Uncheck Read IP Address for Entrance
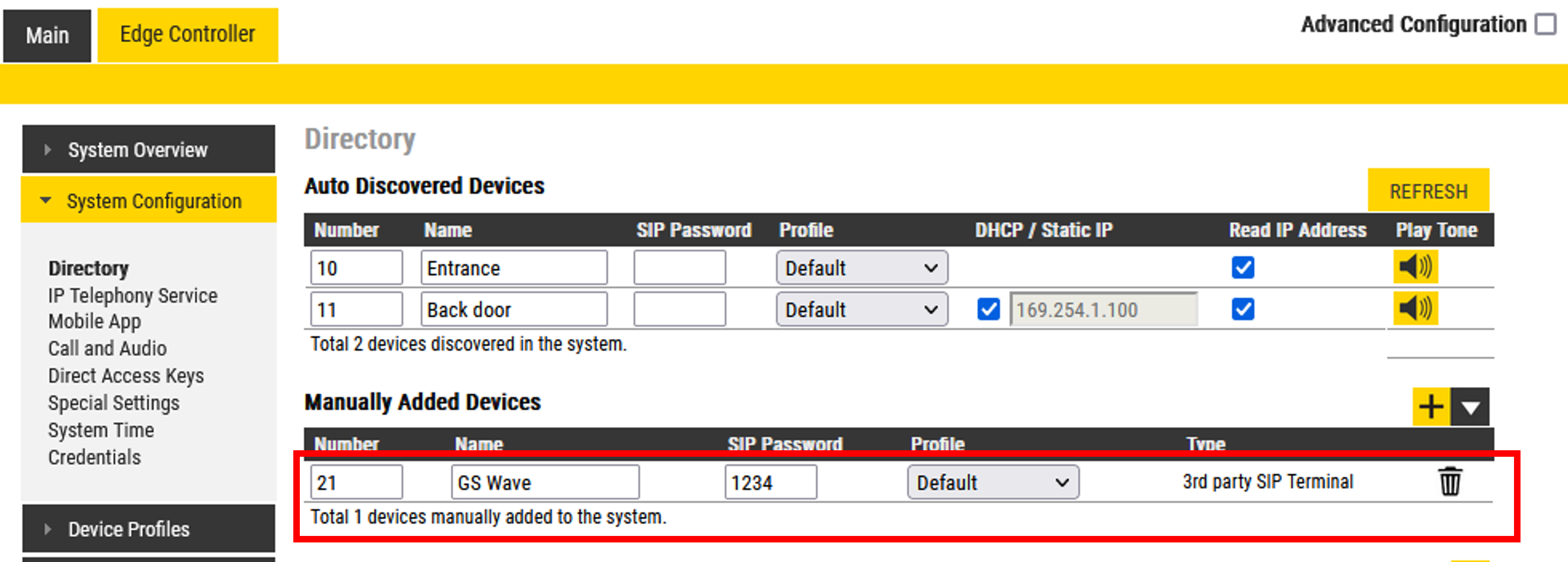The height and width of the screenshot is (562, 1568). (1243, 267)
